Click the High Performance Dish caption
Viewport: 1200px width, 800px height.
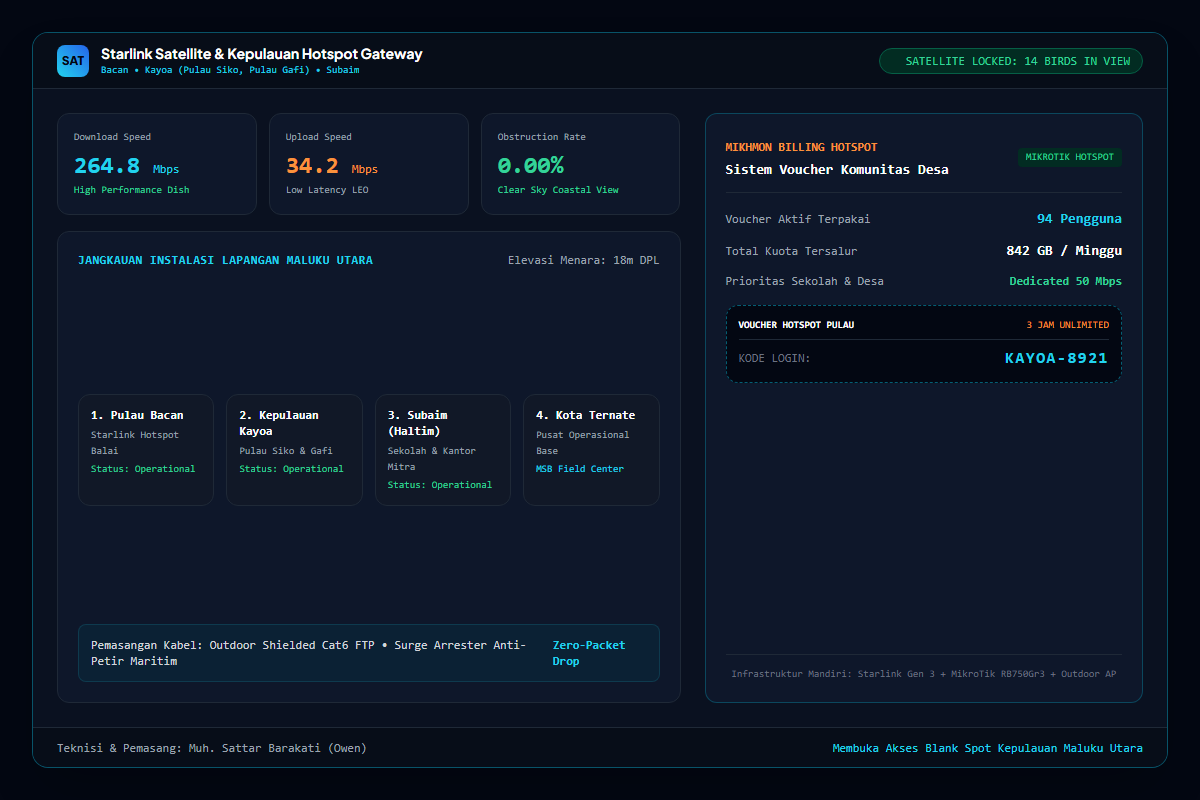pos(131,190)
